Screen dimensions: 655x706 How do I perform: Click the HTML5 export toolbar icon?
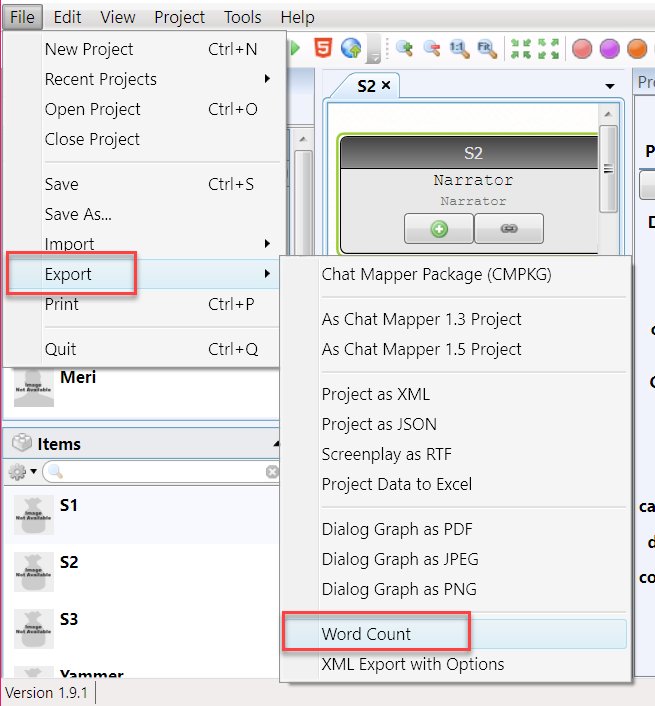click(x=323, y=48)
